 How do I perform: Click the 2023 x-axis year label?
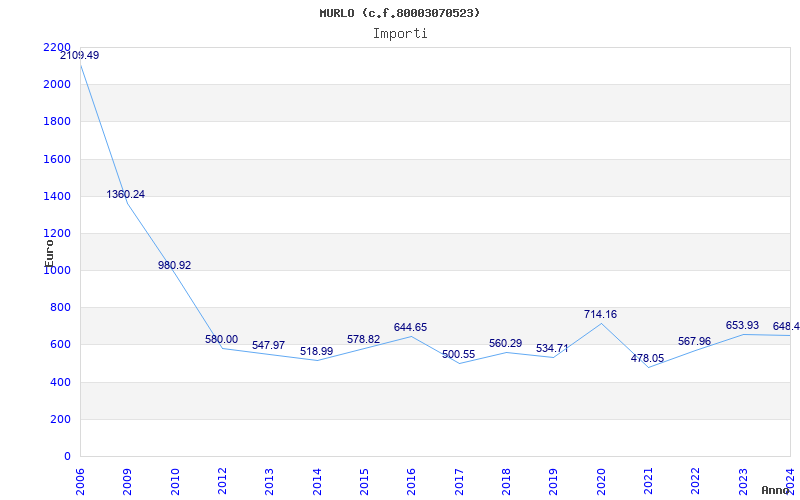click(744, 480)
